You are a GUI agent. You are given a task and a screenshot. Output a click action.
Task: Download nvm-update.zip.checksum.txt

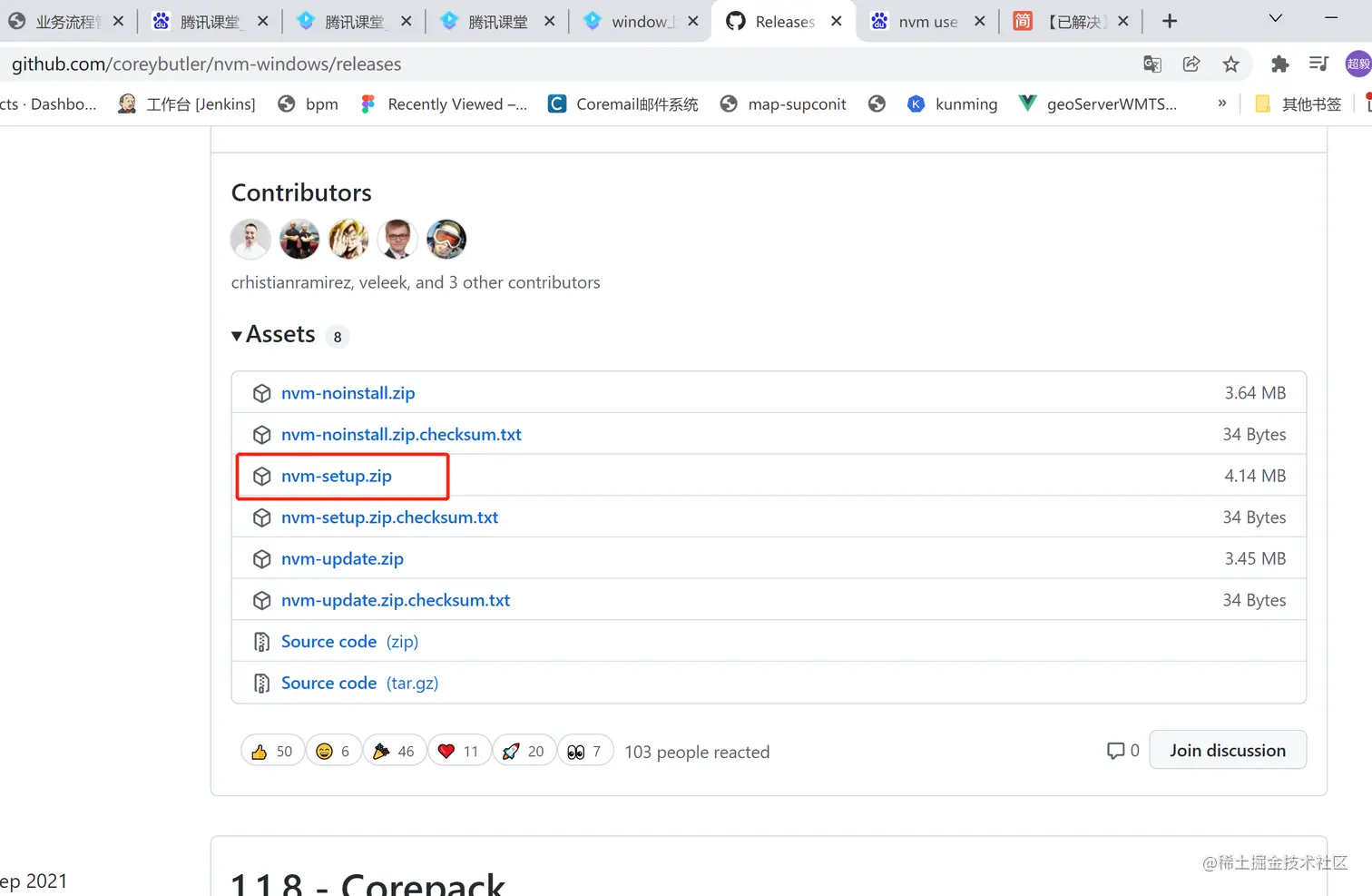pyautogui.click(x=396, y=600)
